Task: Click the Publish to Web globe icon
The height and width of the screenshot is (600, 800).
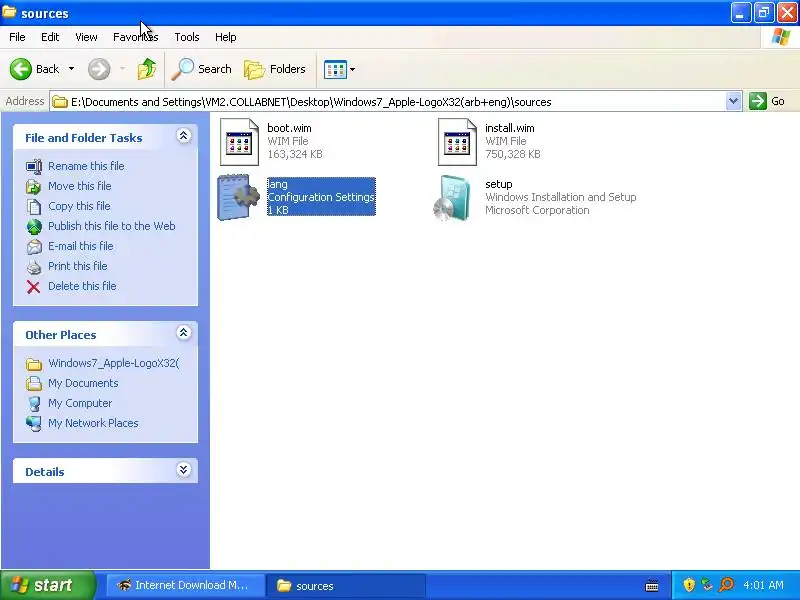Action: click(x=34, y=227)
